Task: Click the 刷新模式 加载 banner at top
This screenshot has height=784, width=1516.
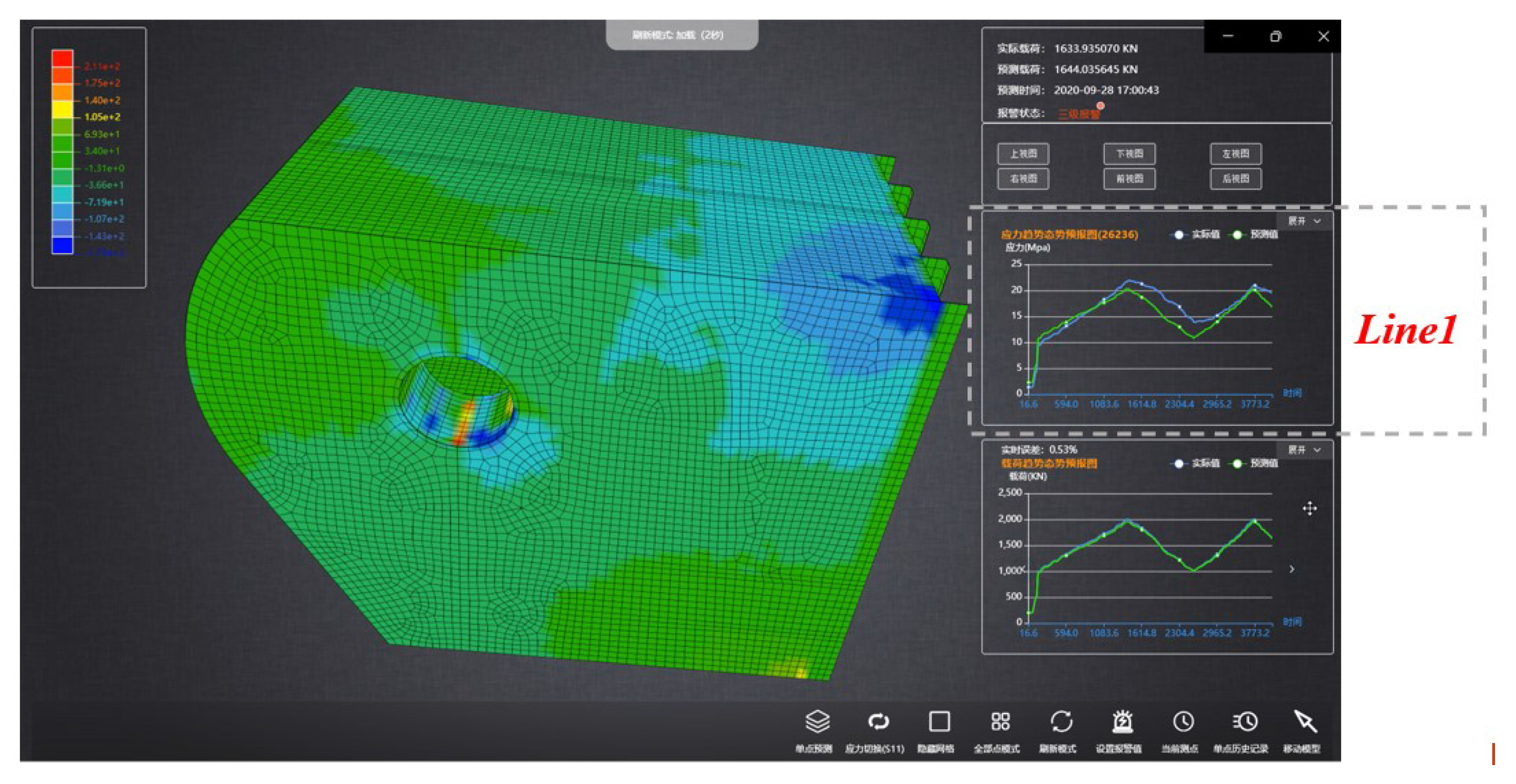Action: click(681, 35)
